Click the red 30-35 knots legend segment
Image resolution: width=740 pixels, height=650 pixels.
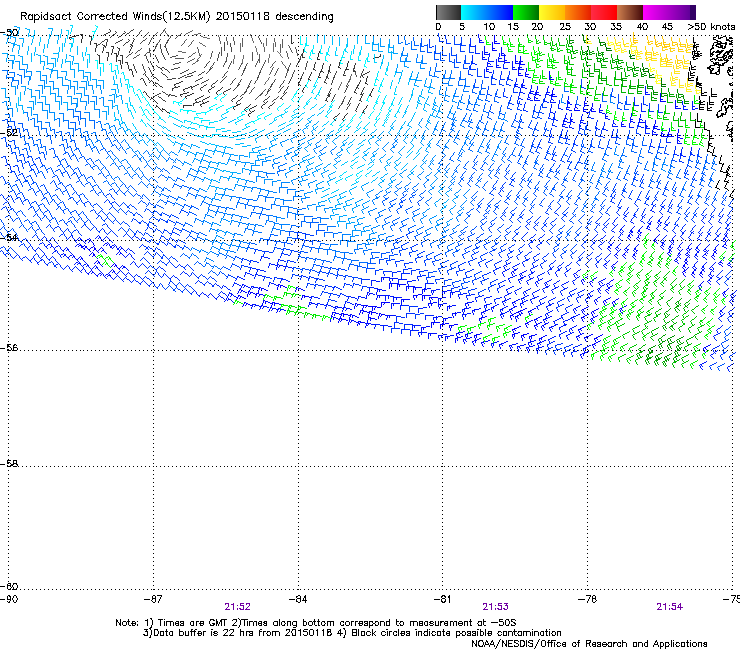[x=604, y=12]
